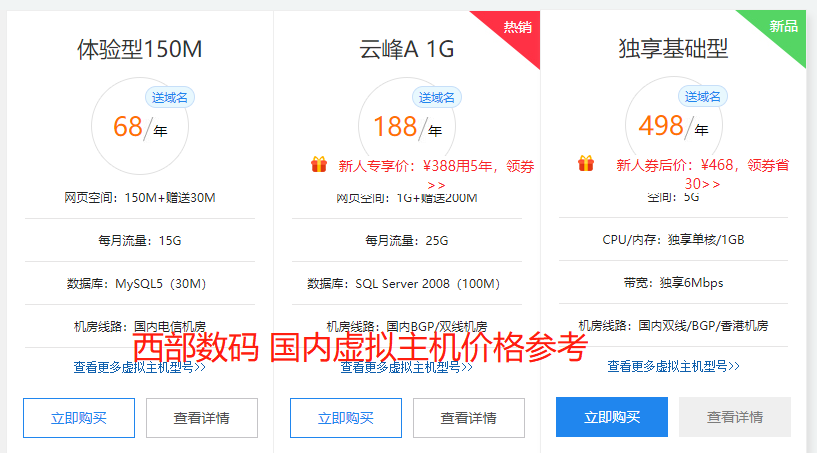Screen dimensions: 817x453
Task: Click the 188/年 price
Action: point(407,127)
